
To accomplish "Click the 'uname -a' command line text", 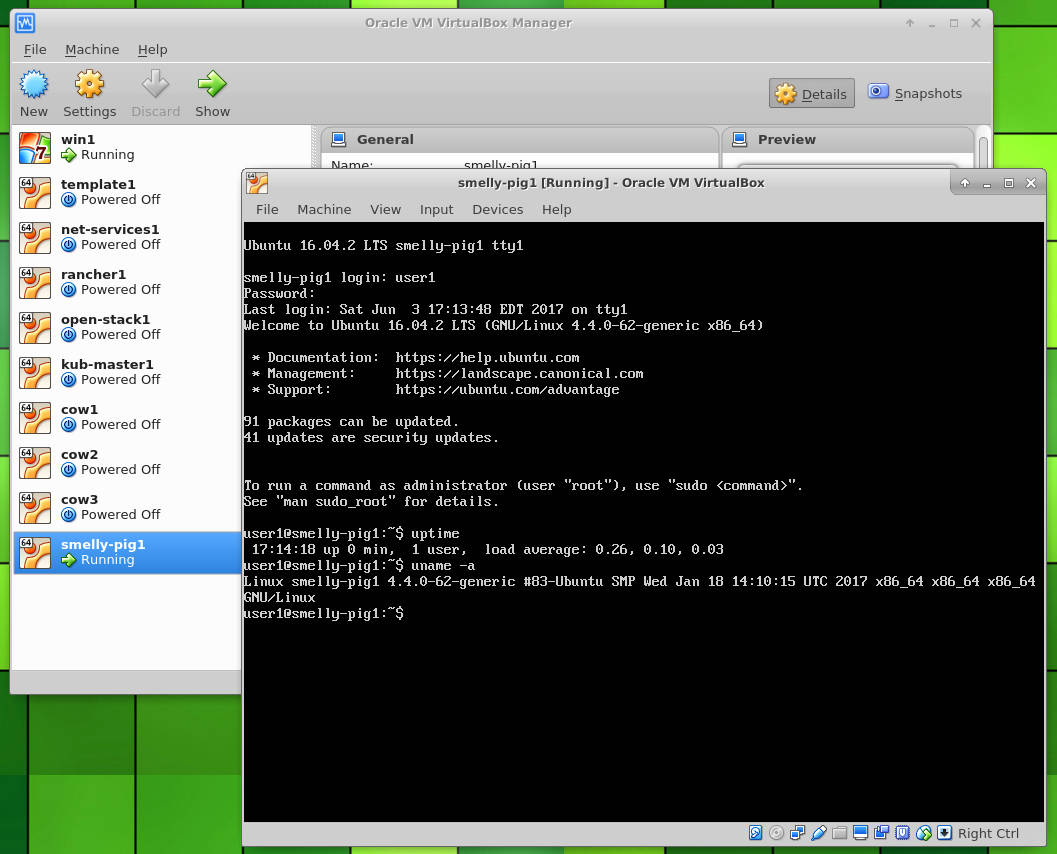I will [443, 566].
